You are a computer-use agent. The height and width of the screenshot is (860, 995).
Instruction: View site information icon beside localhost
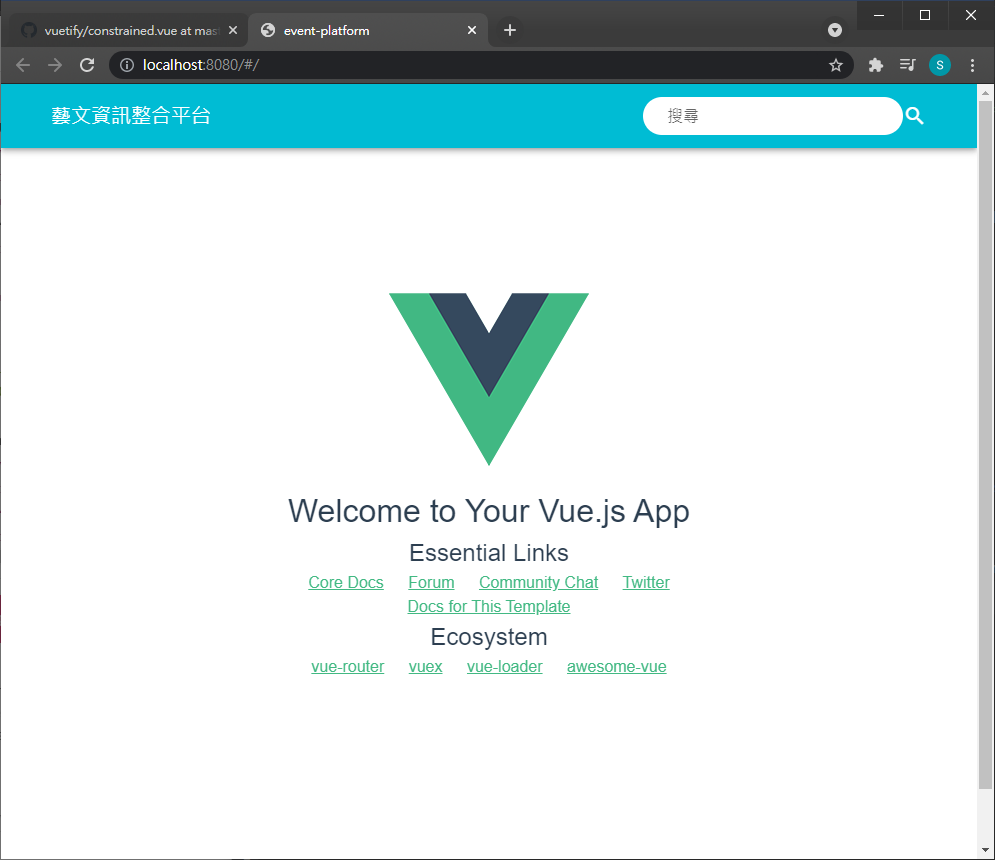click(x=127, y=65)
